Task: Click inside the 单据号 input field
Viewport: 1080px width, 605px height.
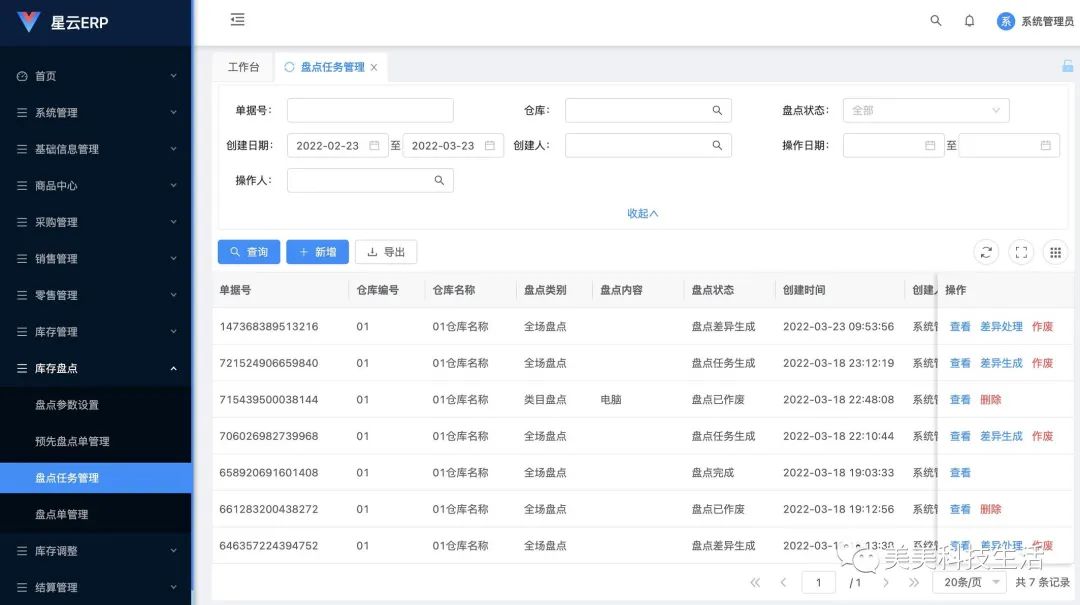Action: pyautogui.click(x=370, y=110)
